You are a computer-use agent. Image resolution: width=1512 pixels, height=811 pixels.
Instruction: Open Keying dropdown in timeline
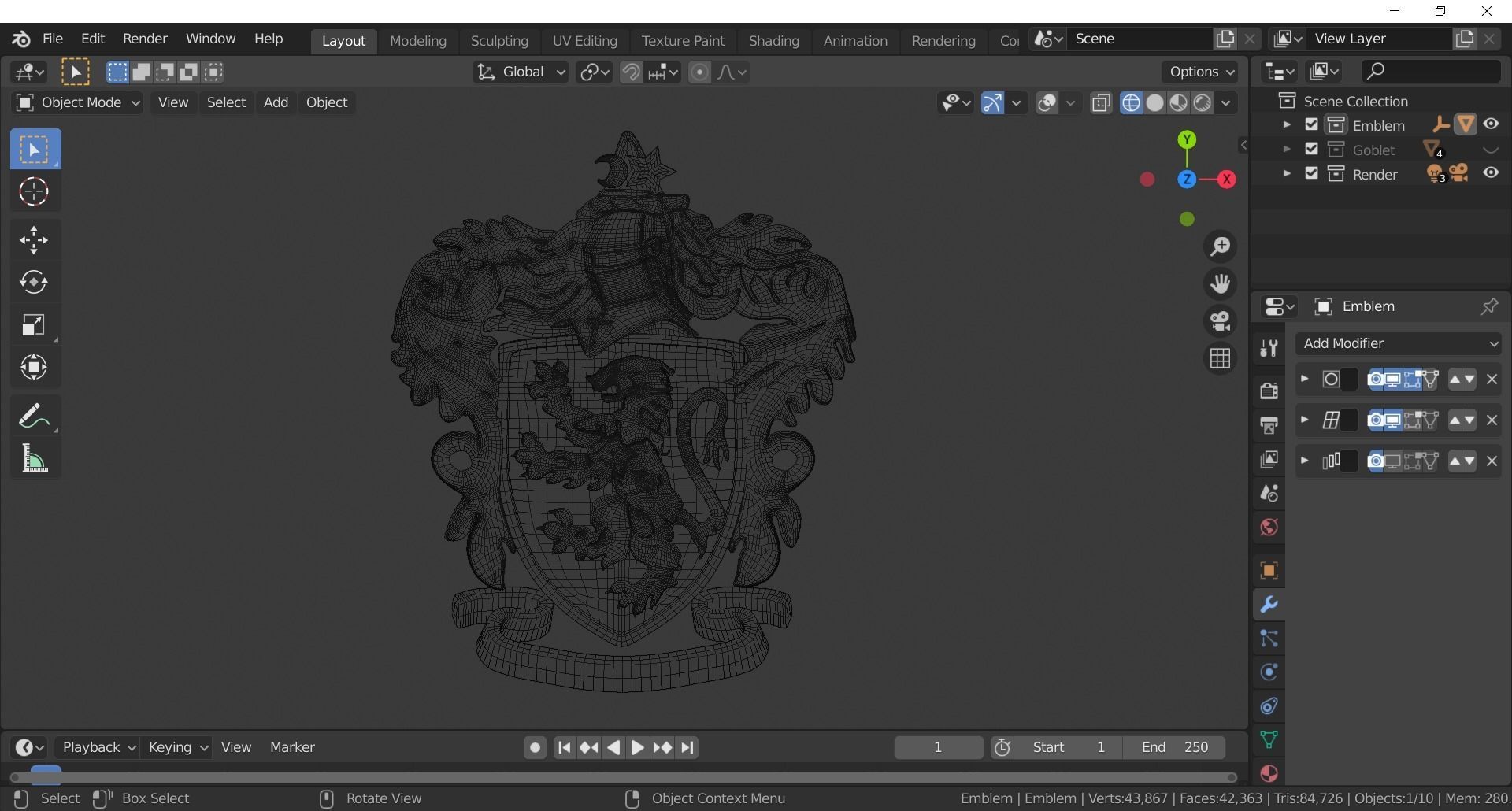178,747
